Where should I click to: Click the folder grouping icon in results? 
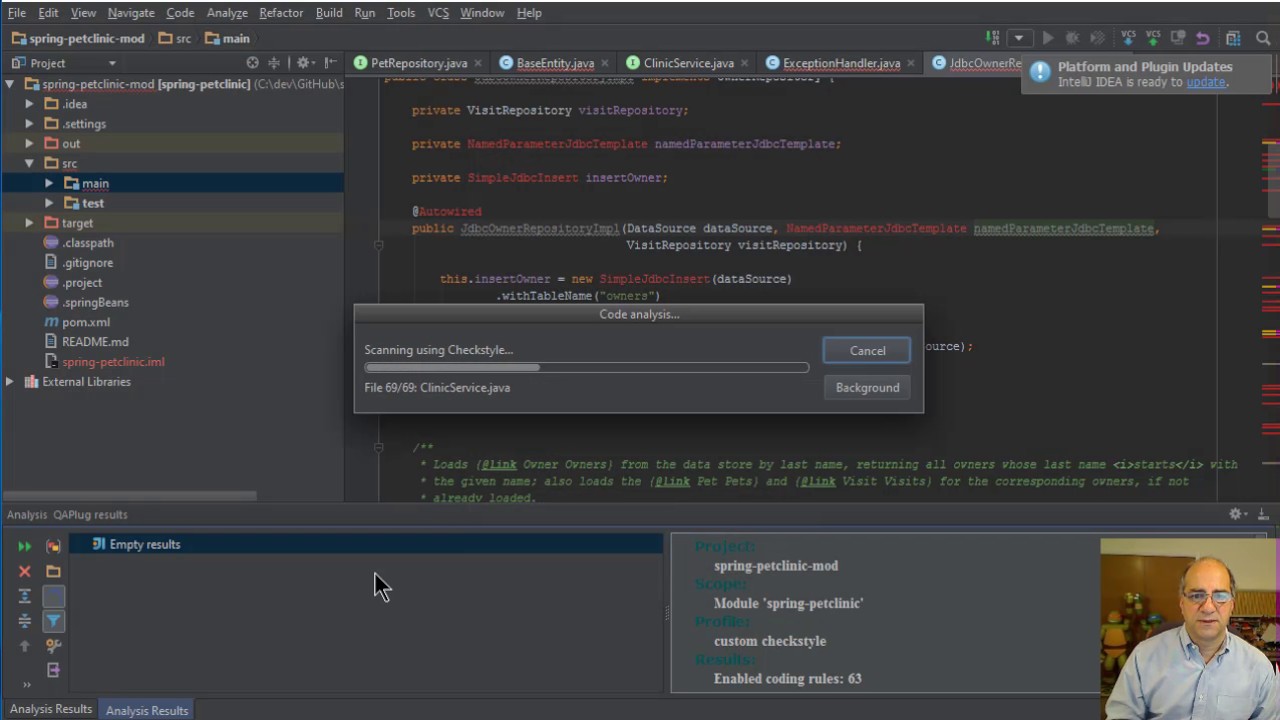(53, 571)
